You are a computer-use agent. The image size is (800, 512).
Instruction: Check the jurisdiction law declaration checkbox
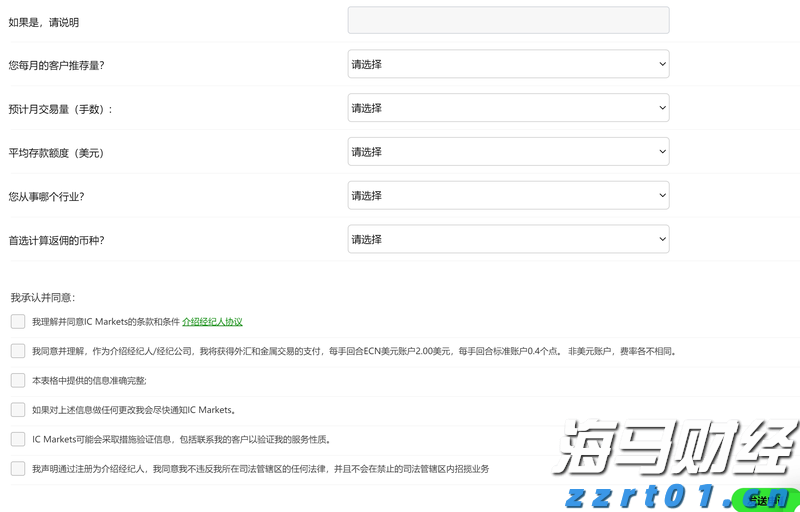click(x=18, y=468)
